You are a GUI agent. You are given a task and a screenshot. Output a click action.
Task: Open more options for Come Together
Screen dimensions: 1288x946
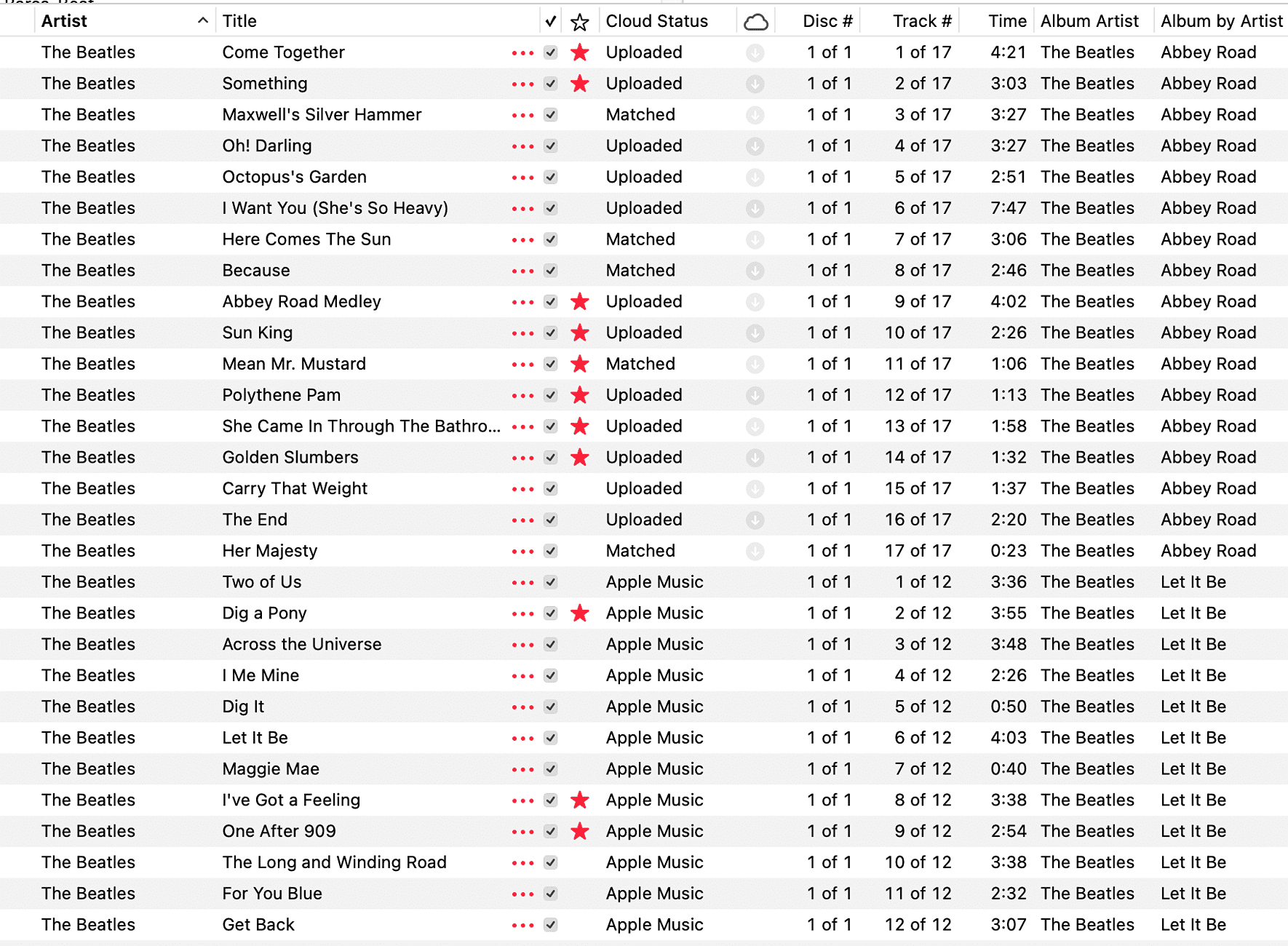[522, 53]
